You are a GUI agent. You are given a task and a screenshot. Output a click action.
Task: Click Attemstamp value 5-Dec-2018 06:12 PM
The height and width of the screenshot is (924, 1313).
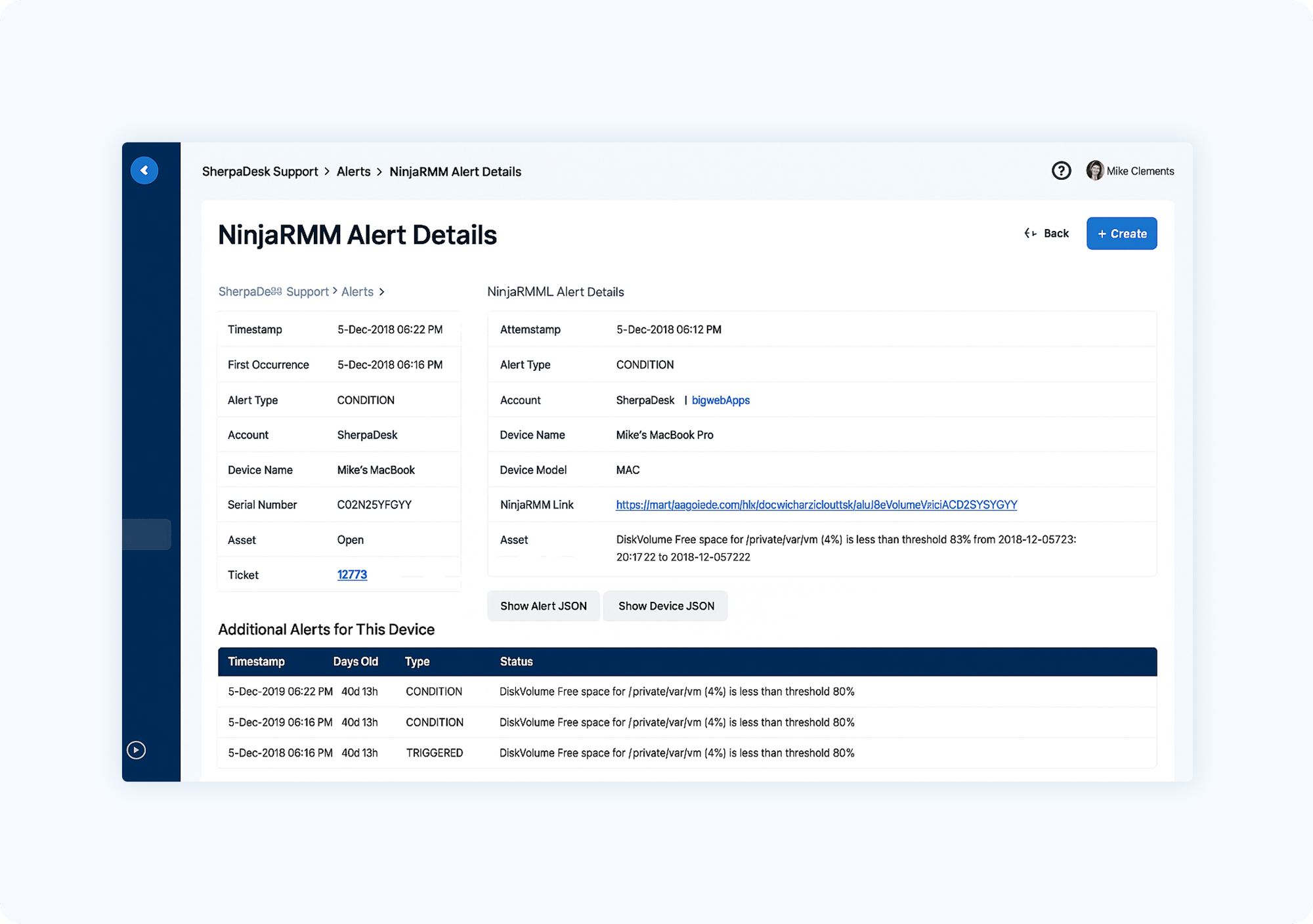pyautogui.click(x=668, y=329)
